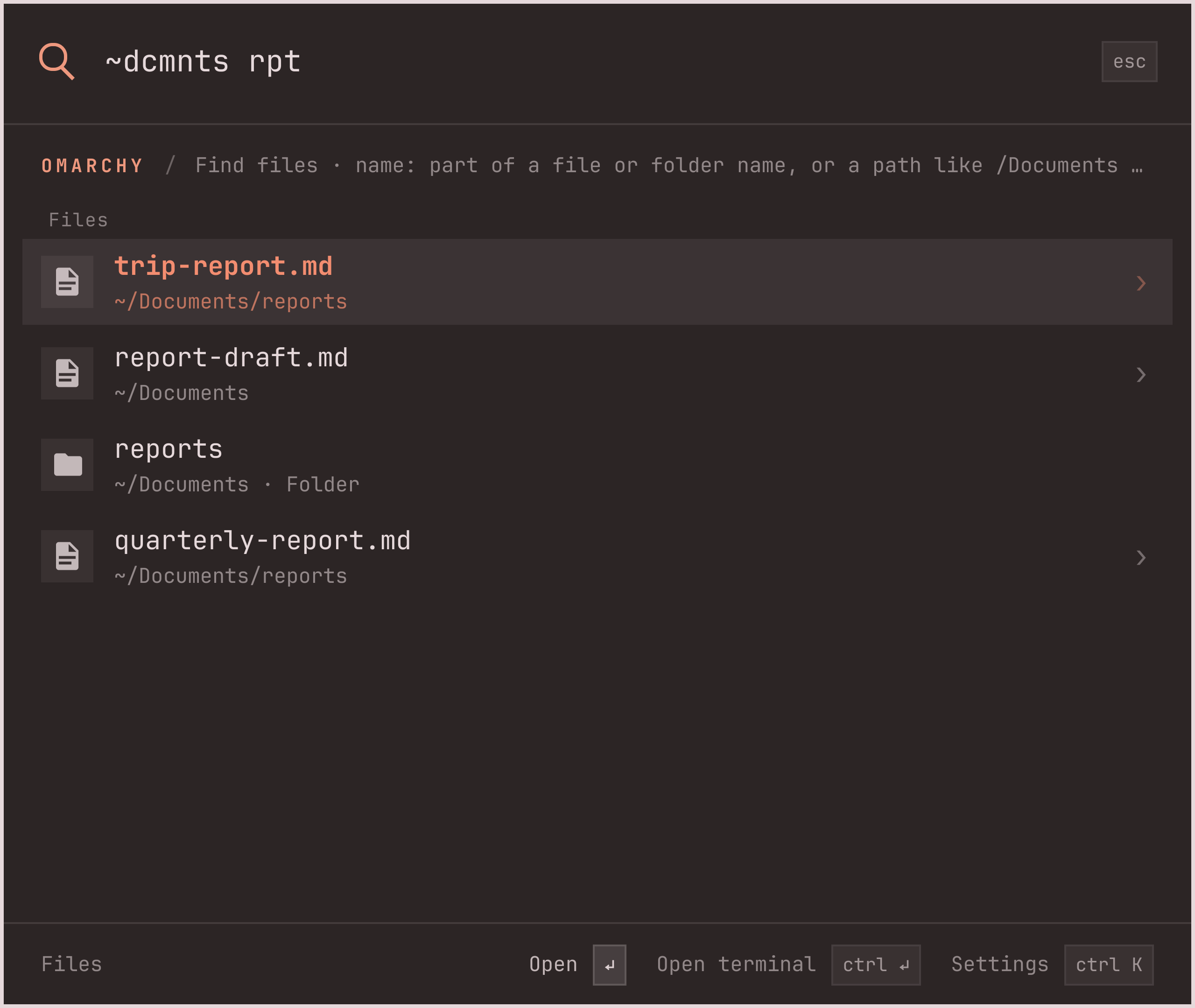Screen dimensions: 1195x1008
Task: Click the ~/Documents · Folder subtitle
Action: pyautogui.click(x=237, y=484)
